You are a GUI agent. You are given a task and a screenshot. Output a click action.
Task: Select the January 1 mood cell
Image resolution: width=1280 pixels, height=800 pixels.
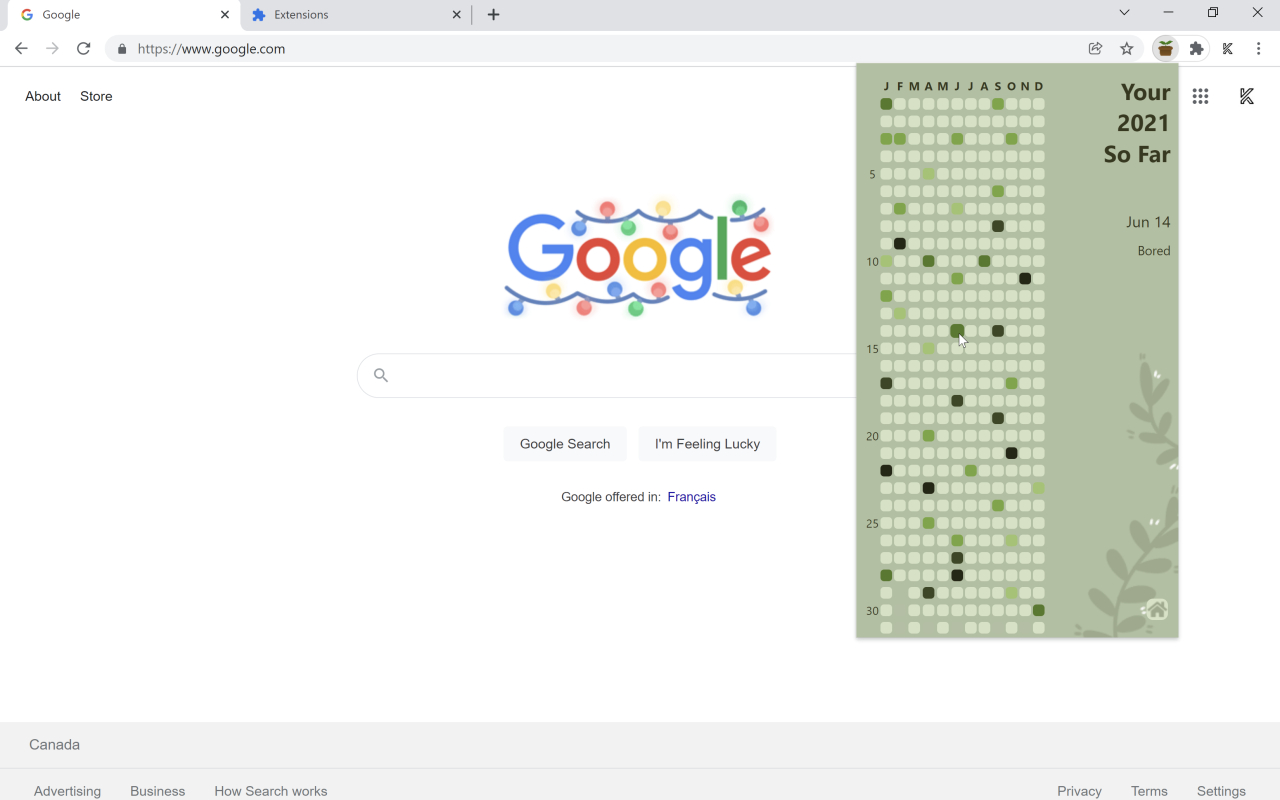click(x=886, y=104)
